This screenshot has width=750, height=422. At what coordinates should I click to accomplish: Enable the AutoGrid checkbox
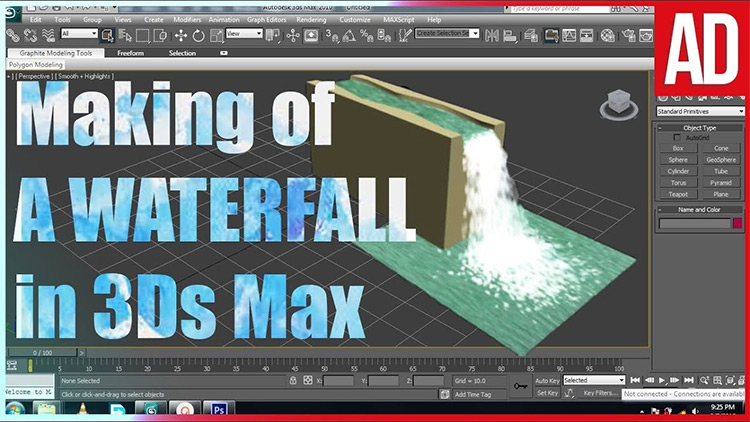[677, 137]
